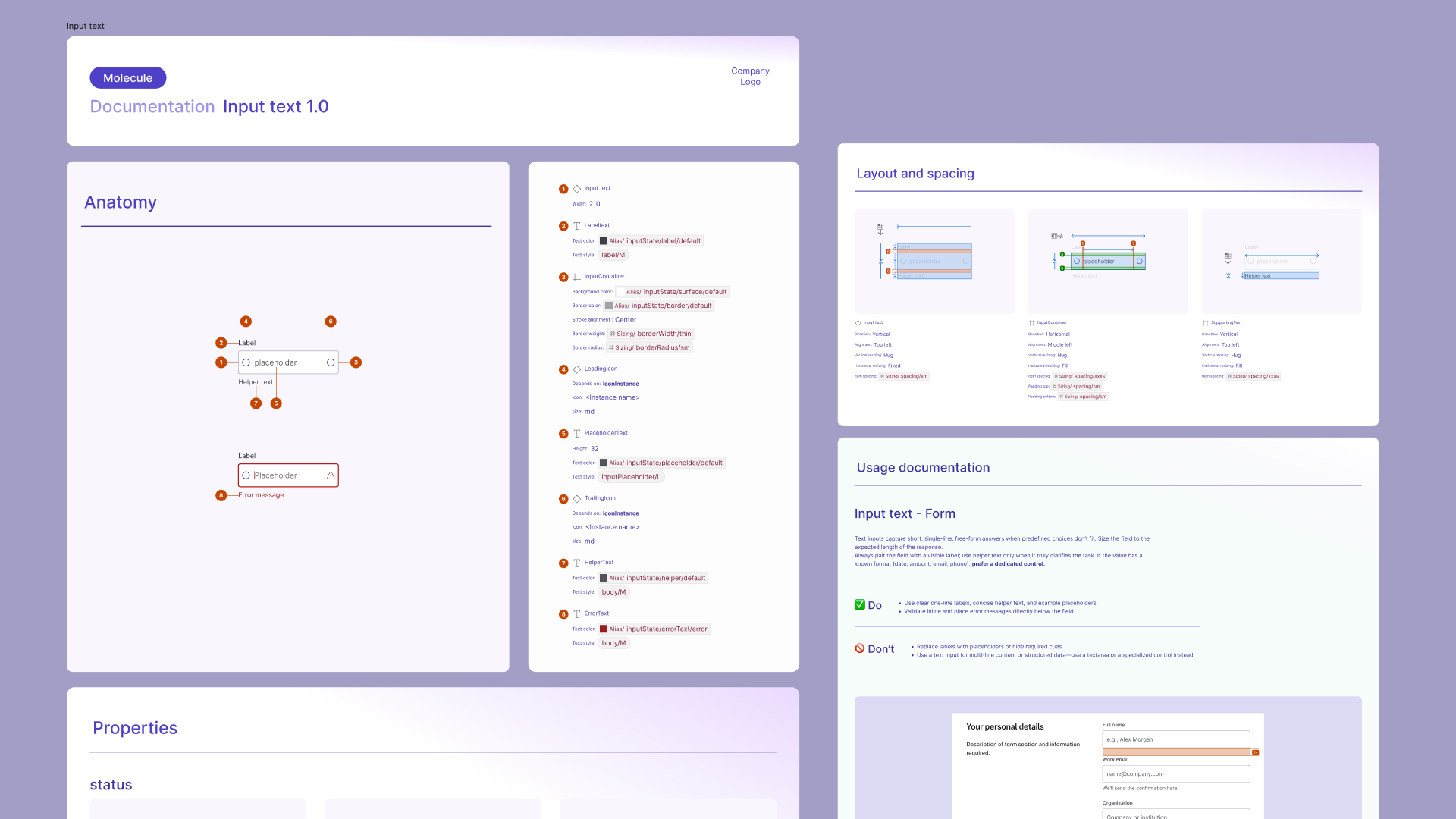The width and height of the screenshot is (1456, 819).
Task: Click the Company Logo placeholder
Action: tap(750, 76)
